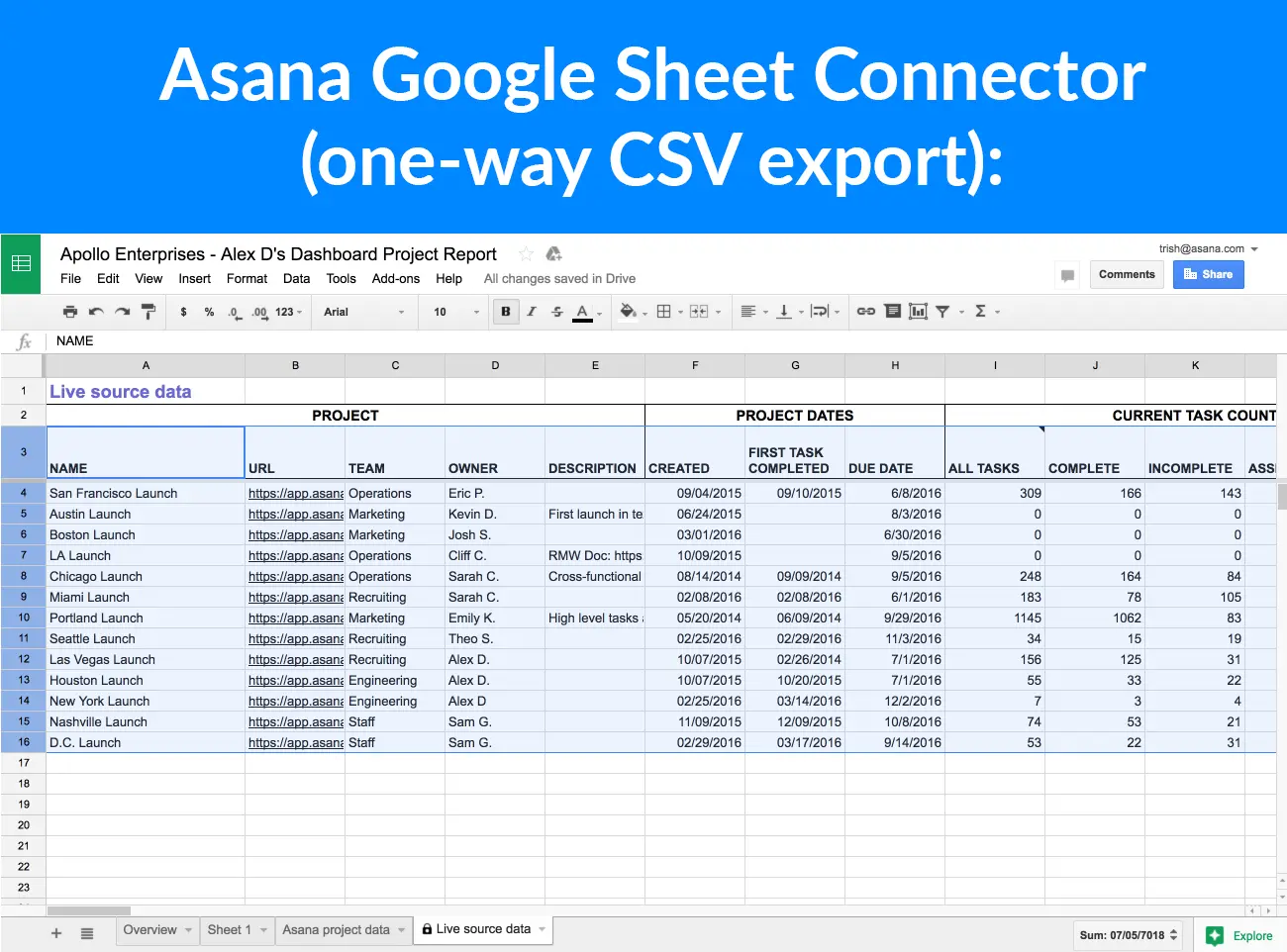The width and height of the screenshot is (1287, 952).
Task: Select column F header
Action: pyautogui.click(x=695, y=365)
